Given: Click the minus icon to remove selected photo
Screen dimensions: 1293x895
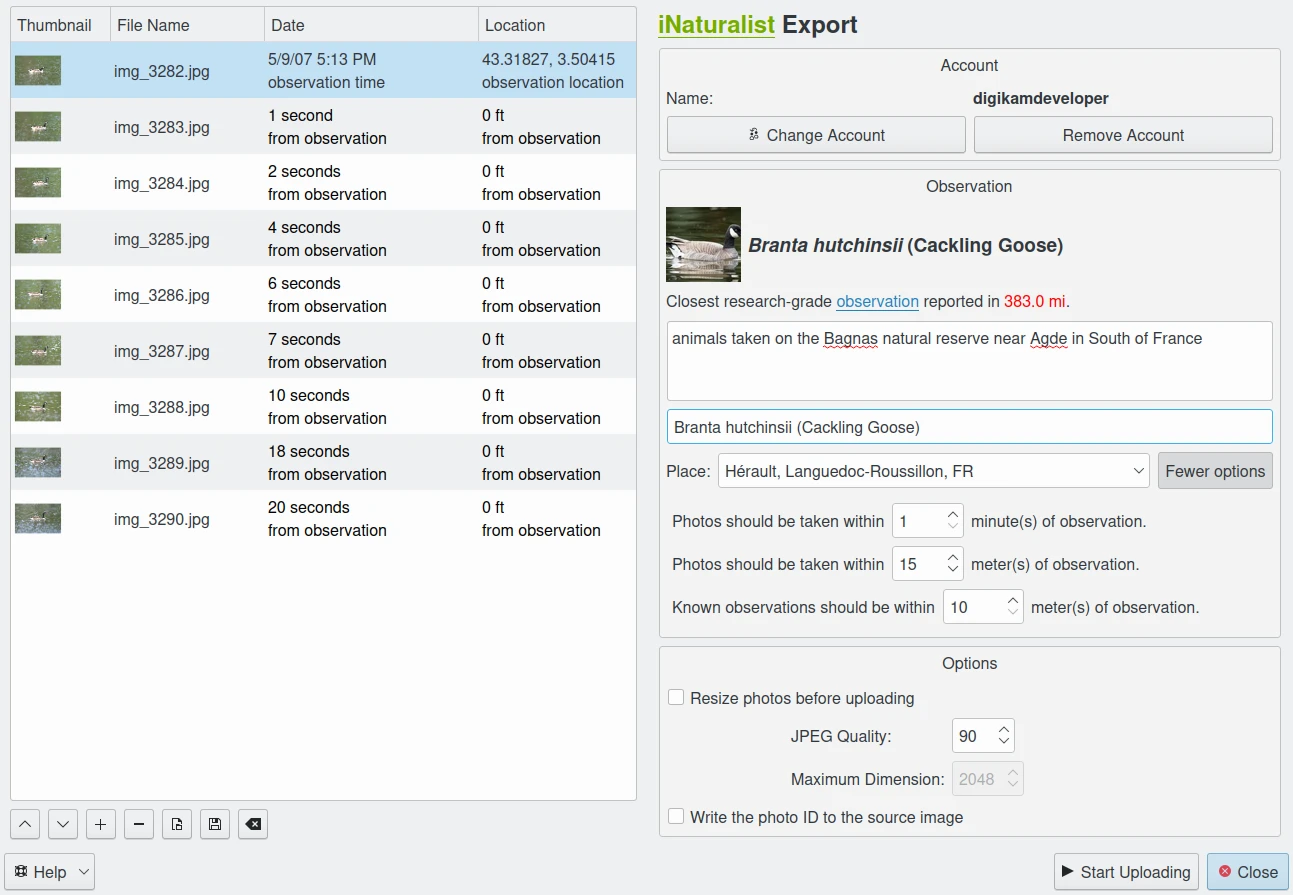Looking at the screenshot, I should (x=139, y=824).
